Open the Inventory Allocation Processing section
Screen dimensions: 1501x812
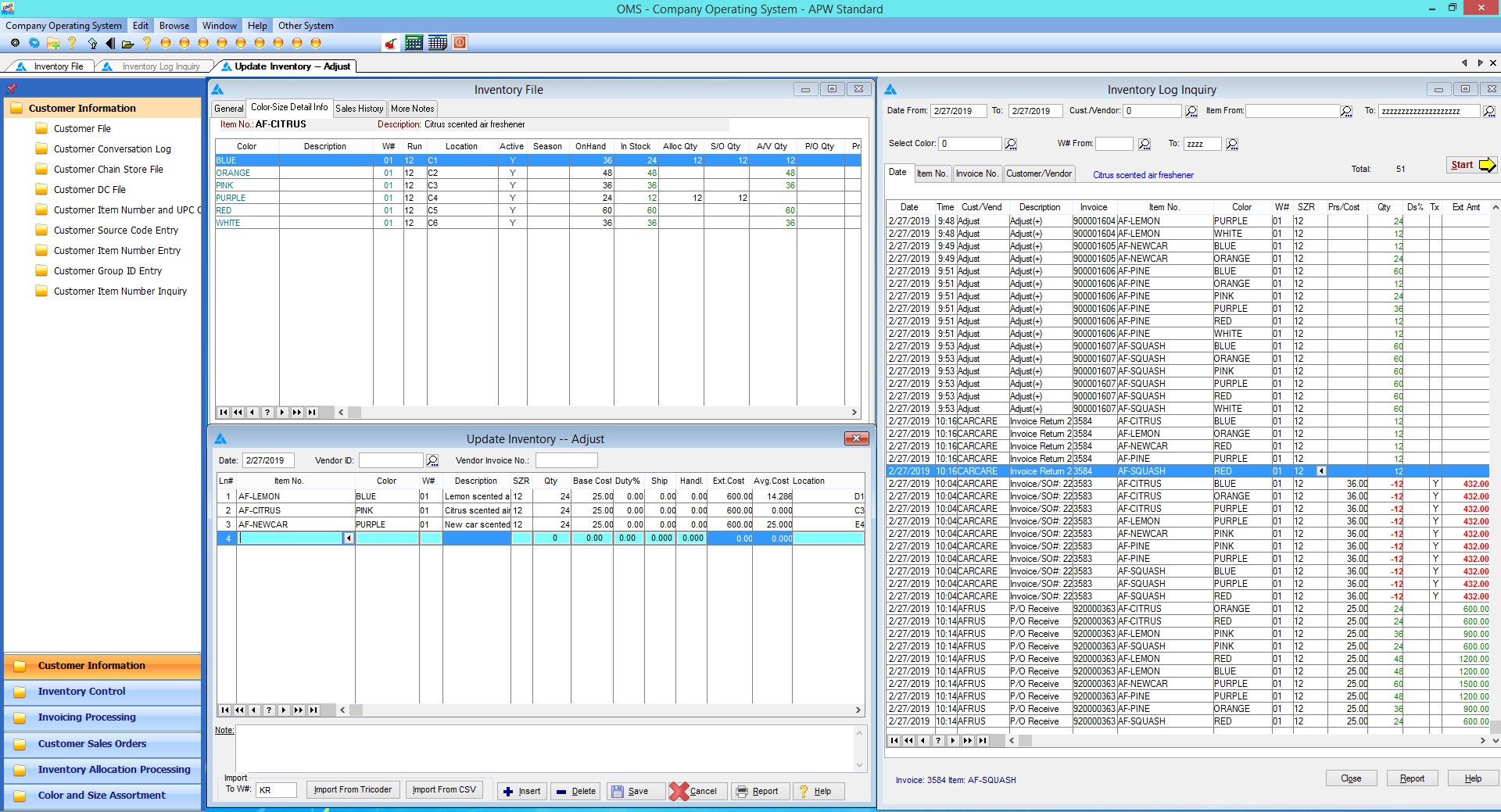pyautogui.click(x=102, y=770)
